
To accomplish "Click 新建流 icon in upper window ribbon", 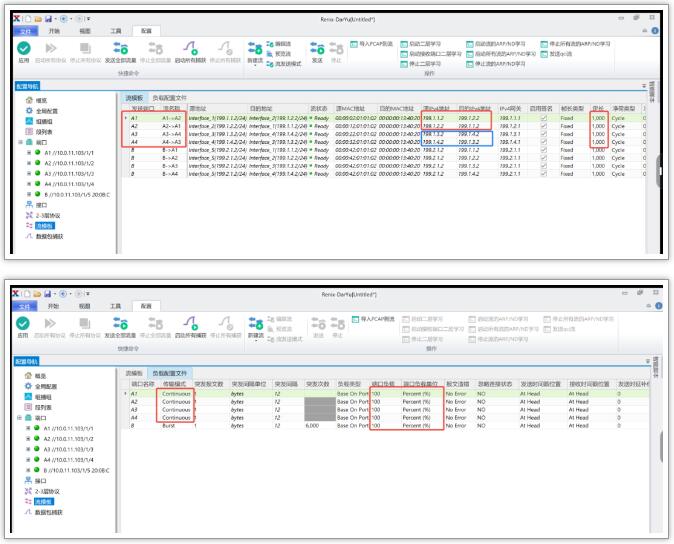I will pyautogui.click(x=255, y=50).
